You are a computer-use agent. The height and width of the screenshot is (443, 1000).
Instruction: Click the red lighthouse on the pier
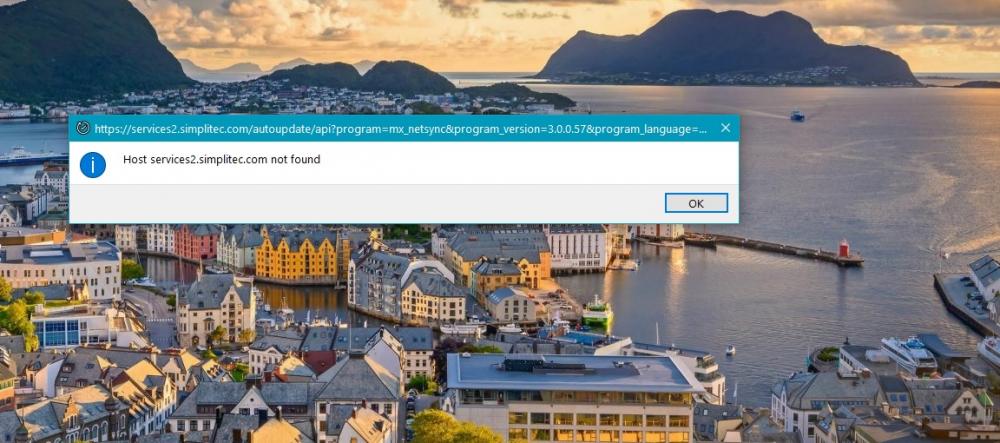tap(844, 249)
